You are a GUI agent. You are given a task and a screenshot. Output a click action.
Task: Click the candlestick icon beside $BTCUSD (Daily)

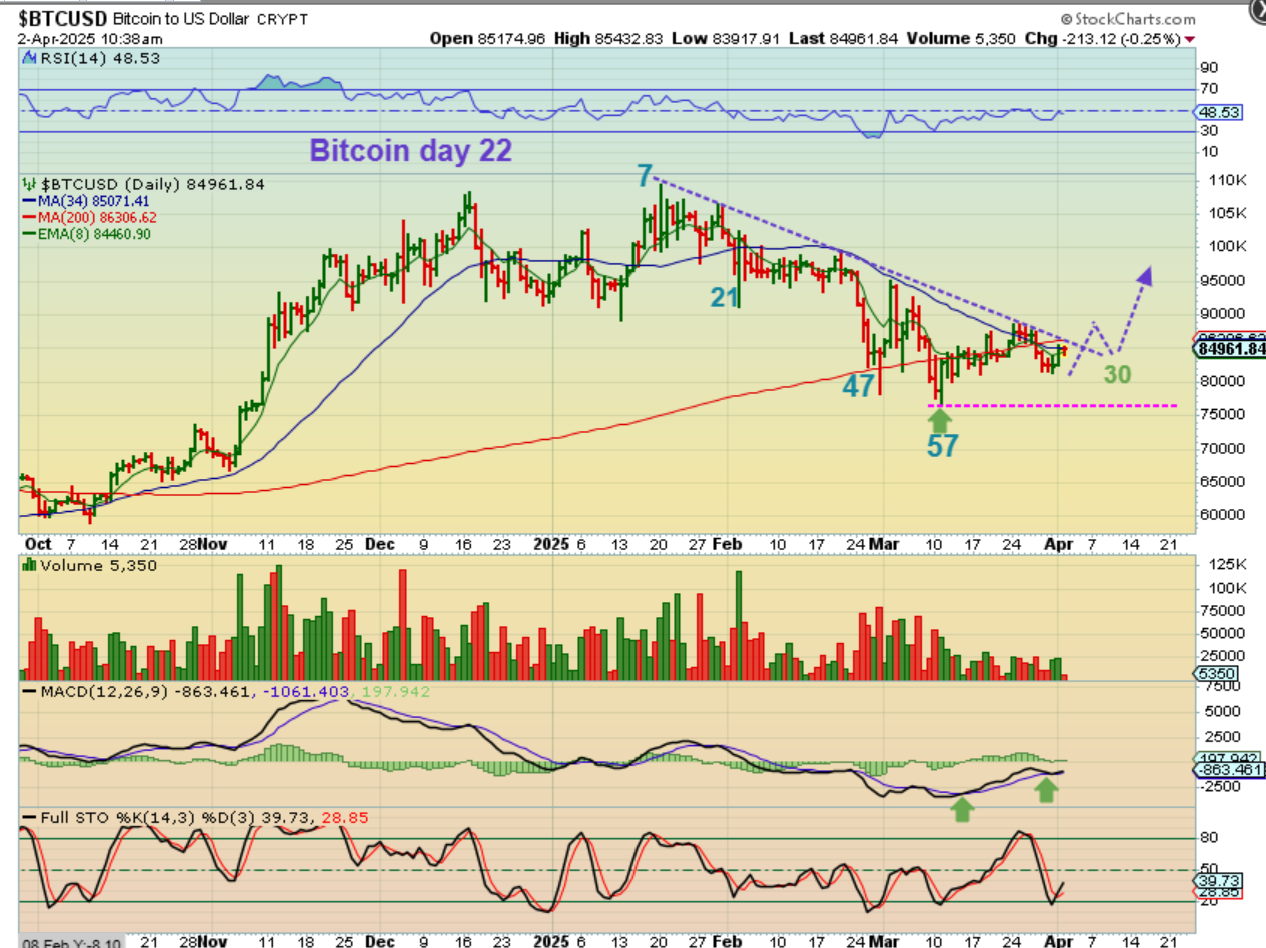[x=27, y=185]
